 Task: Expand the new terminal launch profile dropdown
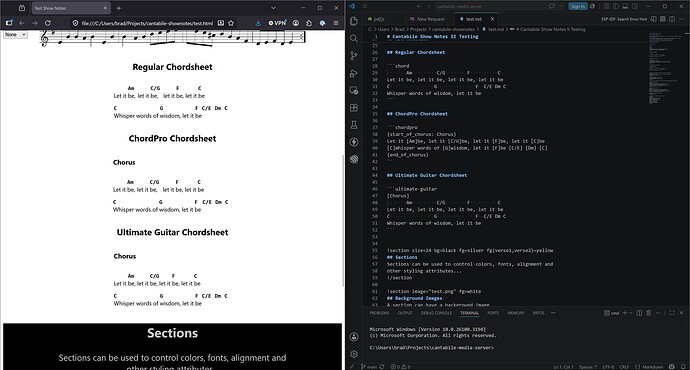(631, 313)
